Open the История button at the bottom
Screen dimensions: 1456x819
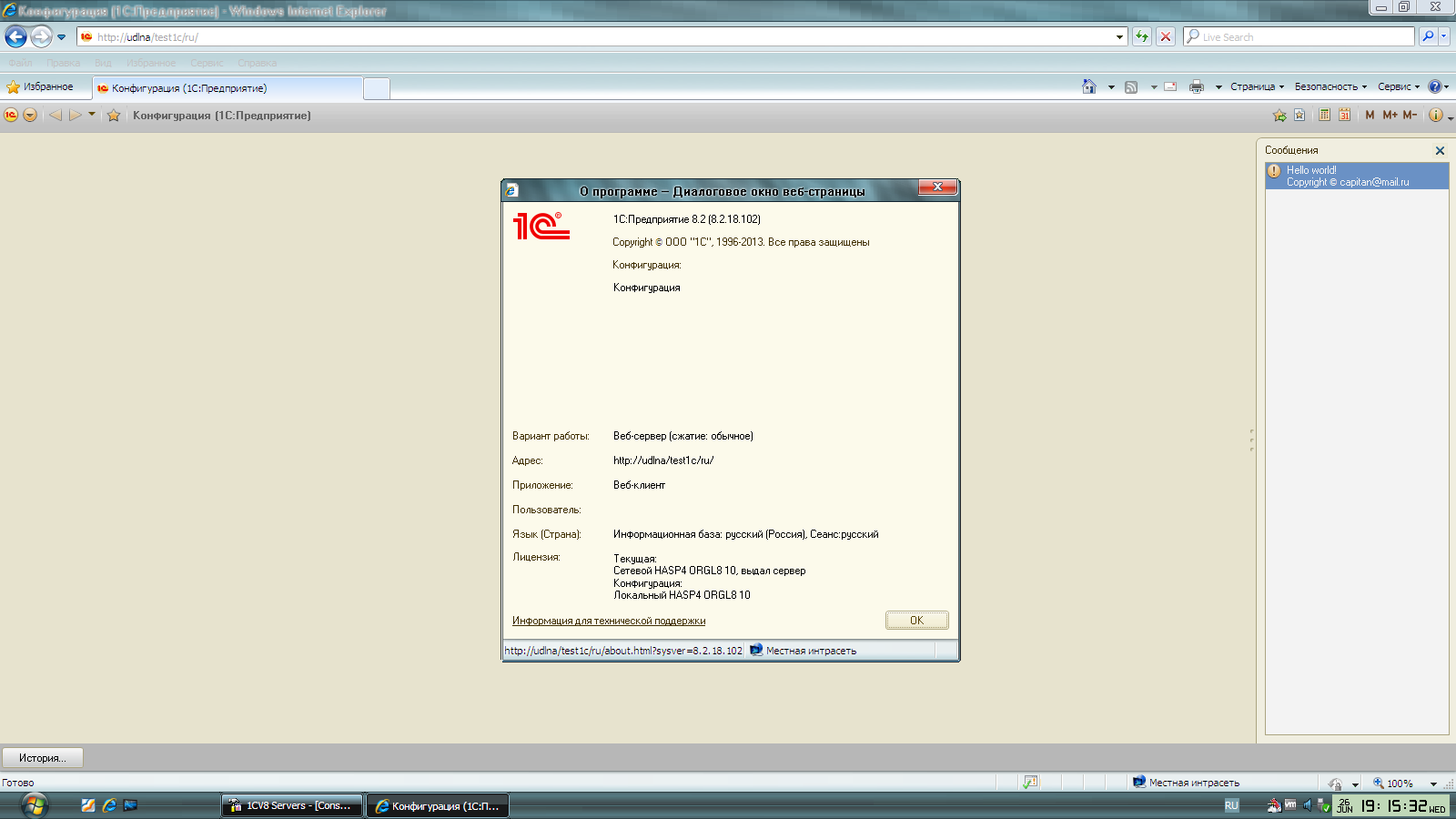tap(42, 758)
